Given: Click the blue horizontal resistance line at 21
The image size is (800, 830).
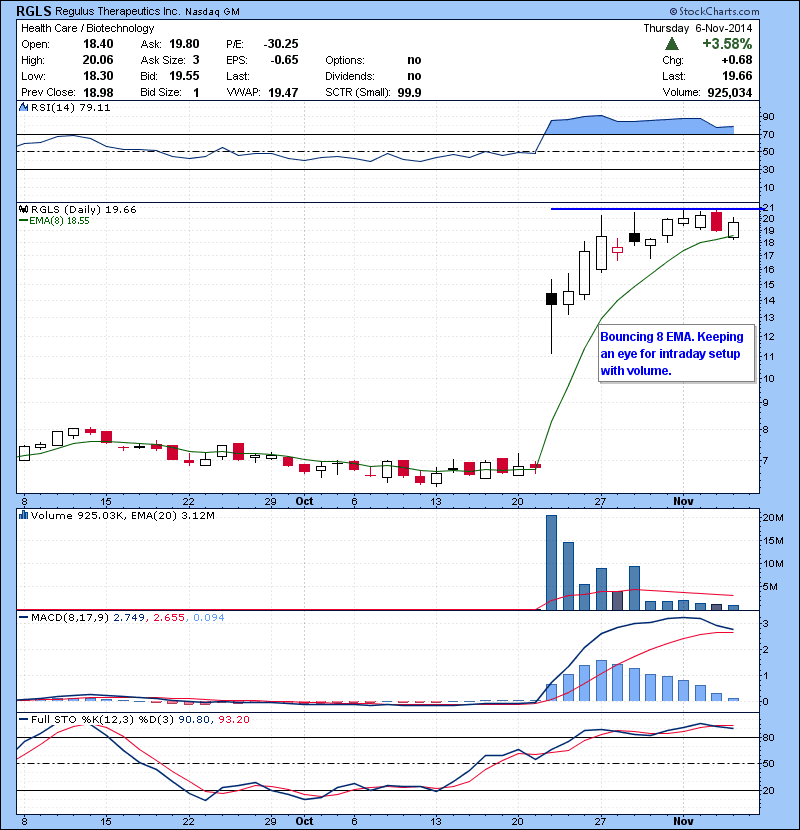Looking at the screenshot, I should coord(657,209).
